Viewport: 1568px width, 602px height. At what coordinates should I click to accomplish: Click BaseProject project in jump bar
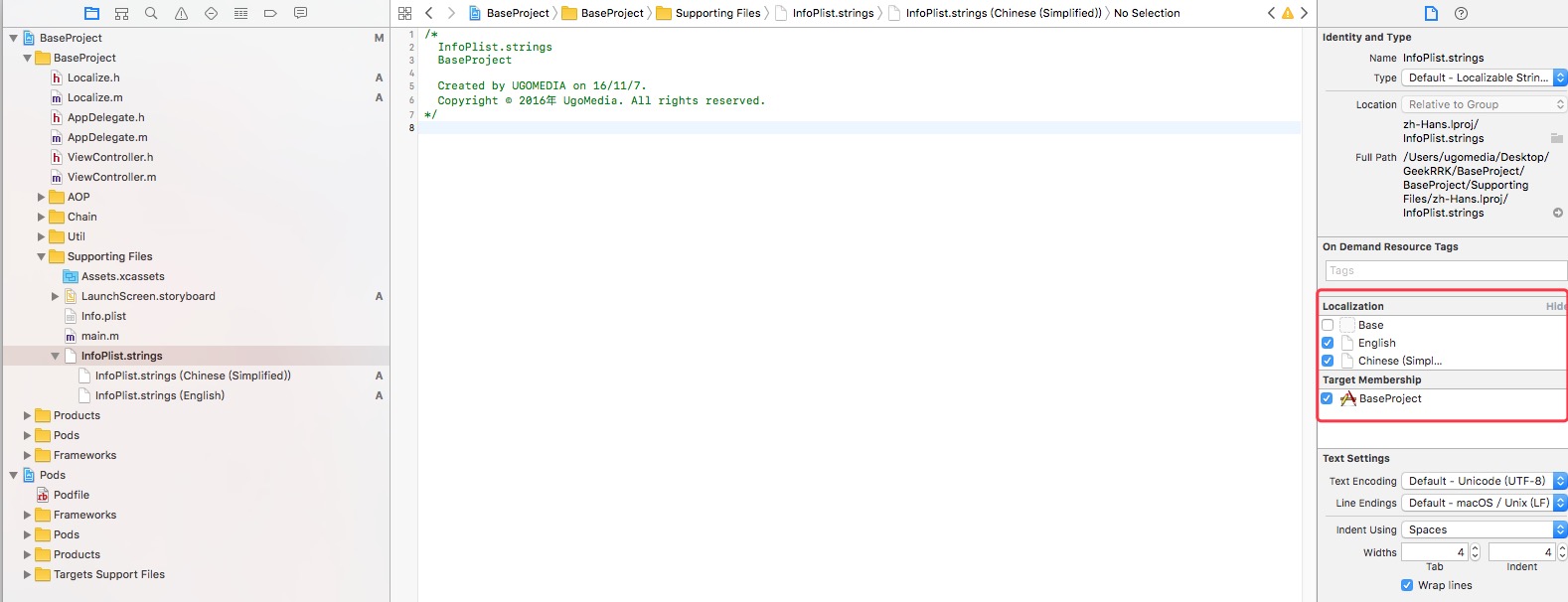coord(508,13)
